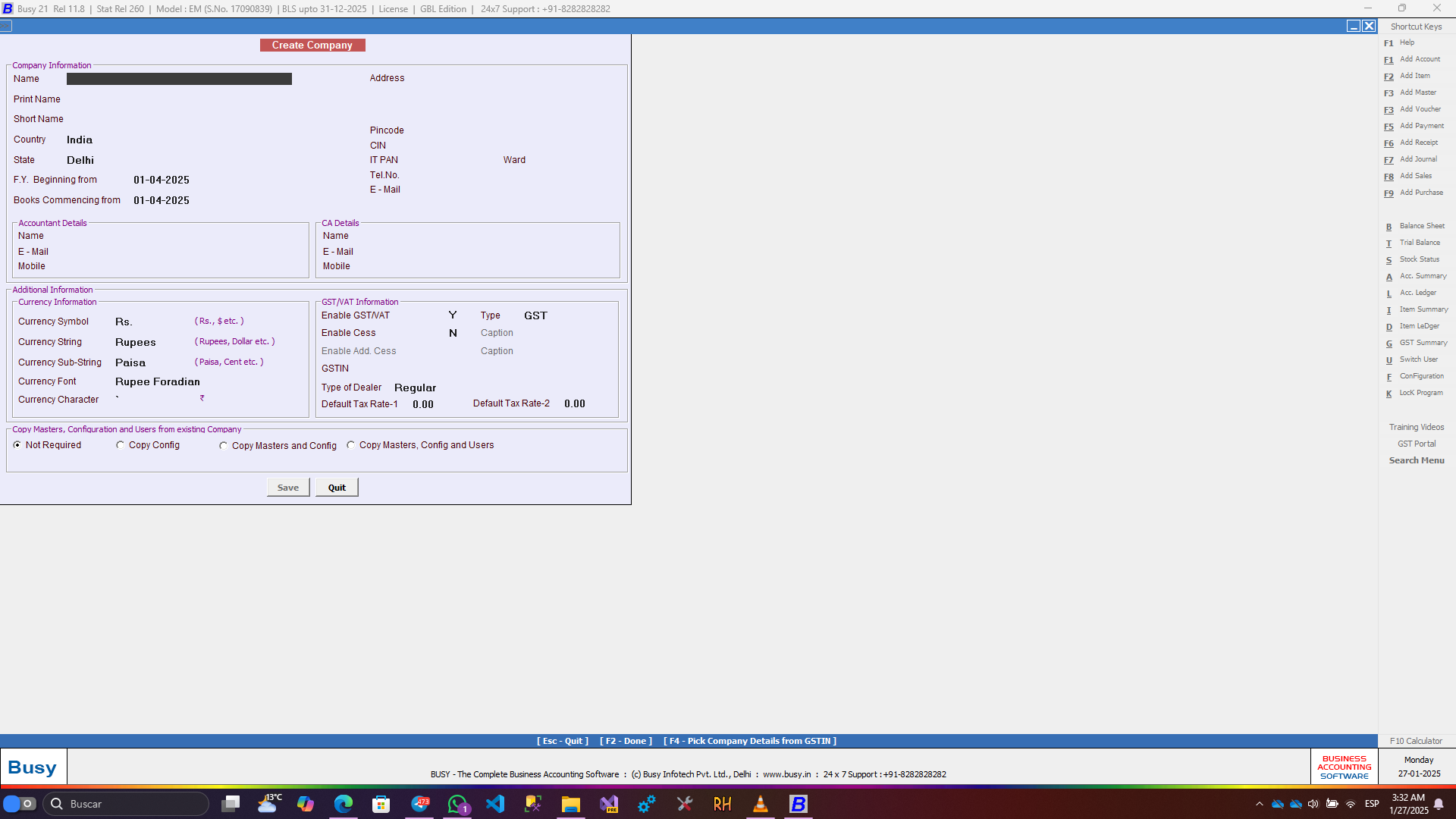This screenshot has height=819, width=1456.
Task: Click the Save button
Action: pos(288,488)
